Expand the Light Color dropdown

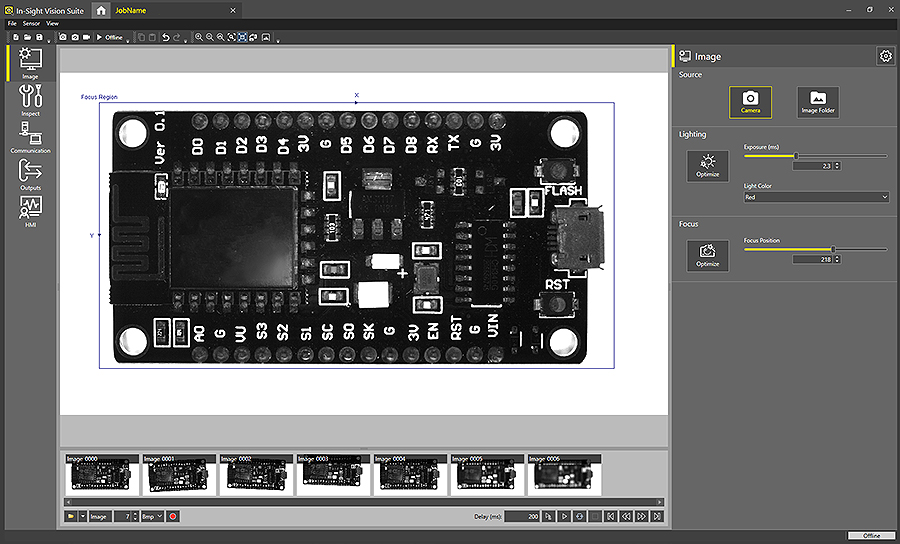(x=815, y=198)
